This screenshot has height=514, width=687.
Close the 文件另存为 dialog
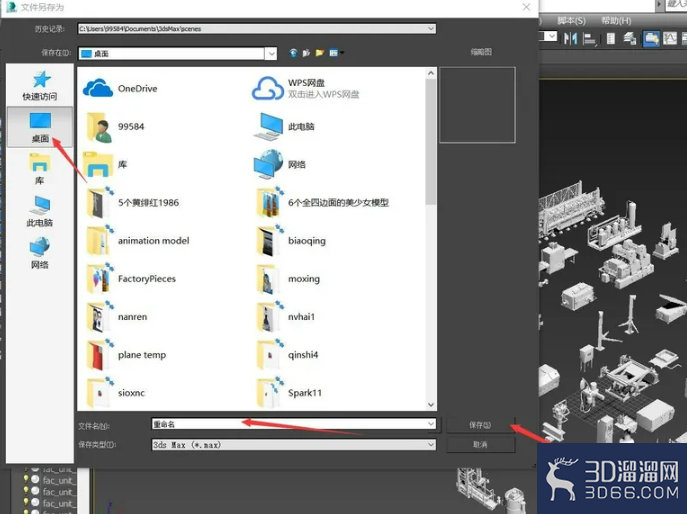tap(526, 7)
